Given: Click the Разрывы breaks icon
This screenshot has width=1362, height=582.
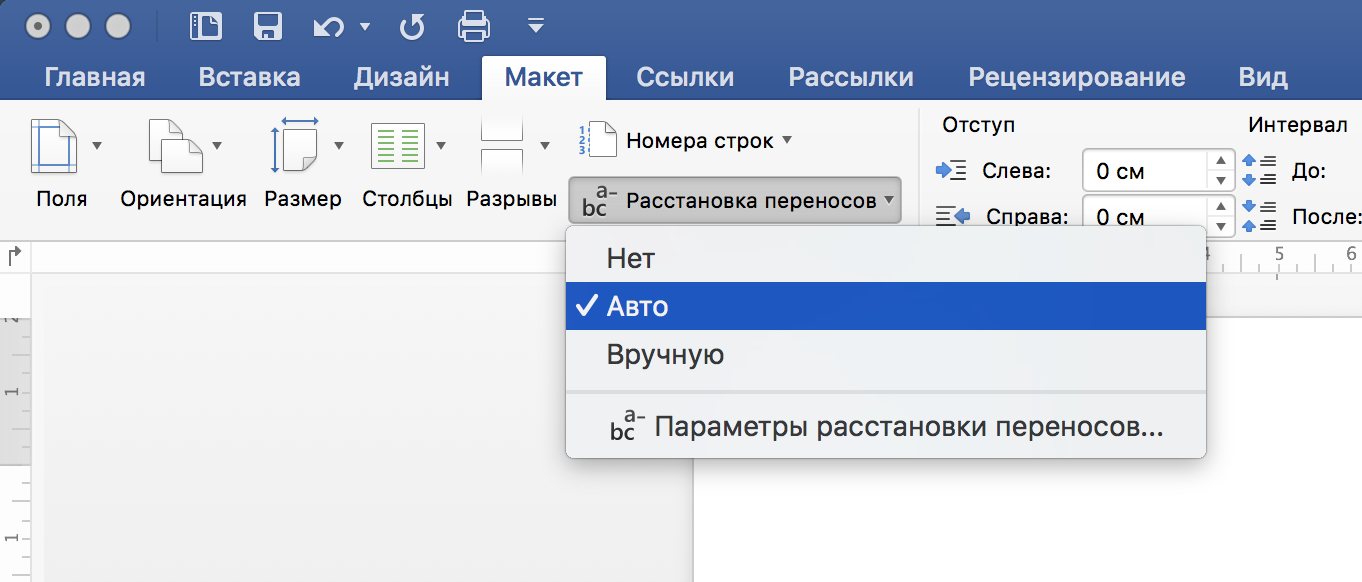Looking at the screenshot, I should click(x=503, y=146).
